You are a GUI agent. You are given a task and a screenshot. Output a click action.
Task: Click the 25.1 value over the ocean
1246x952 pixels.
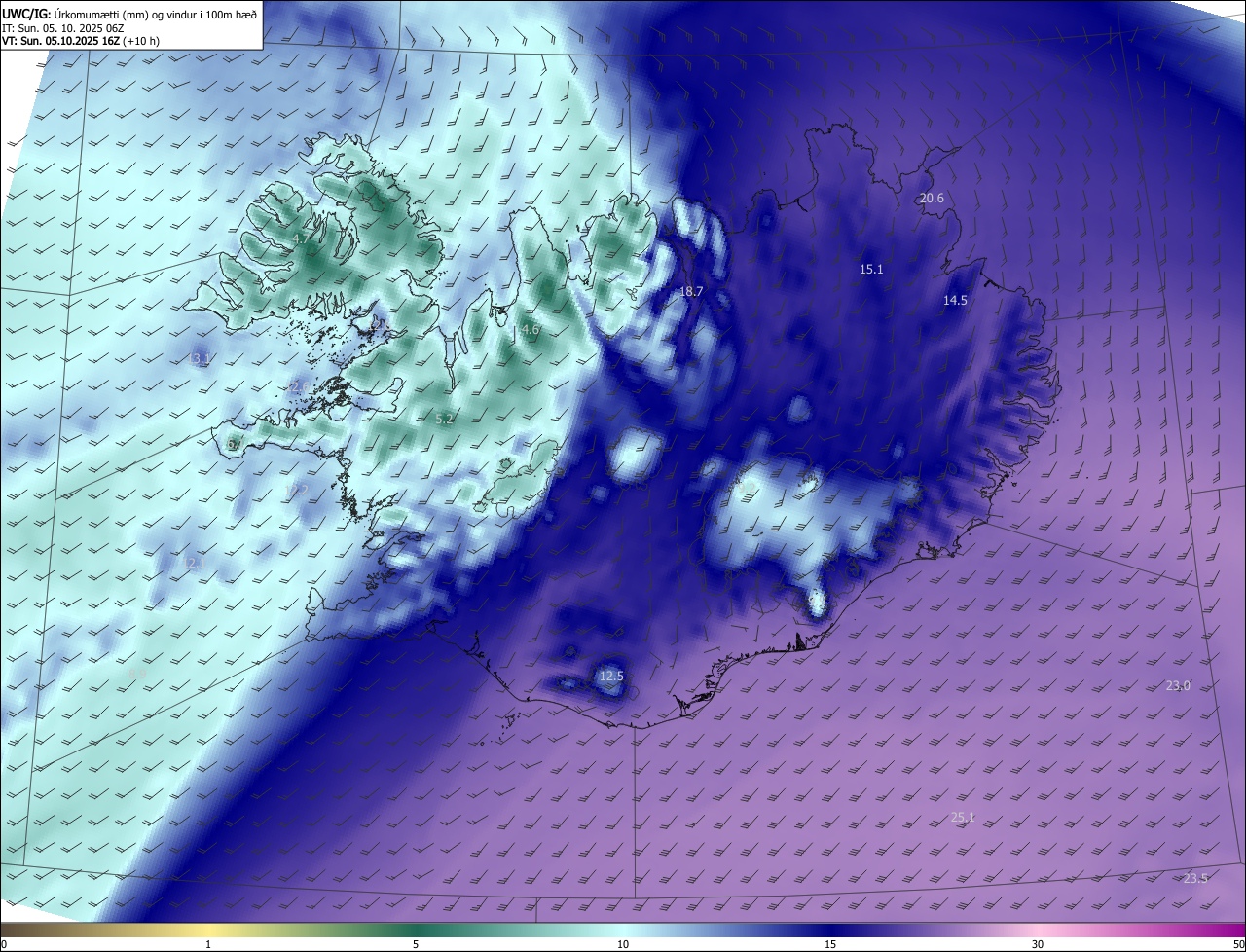coord(962,817)
